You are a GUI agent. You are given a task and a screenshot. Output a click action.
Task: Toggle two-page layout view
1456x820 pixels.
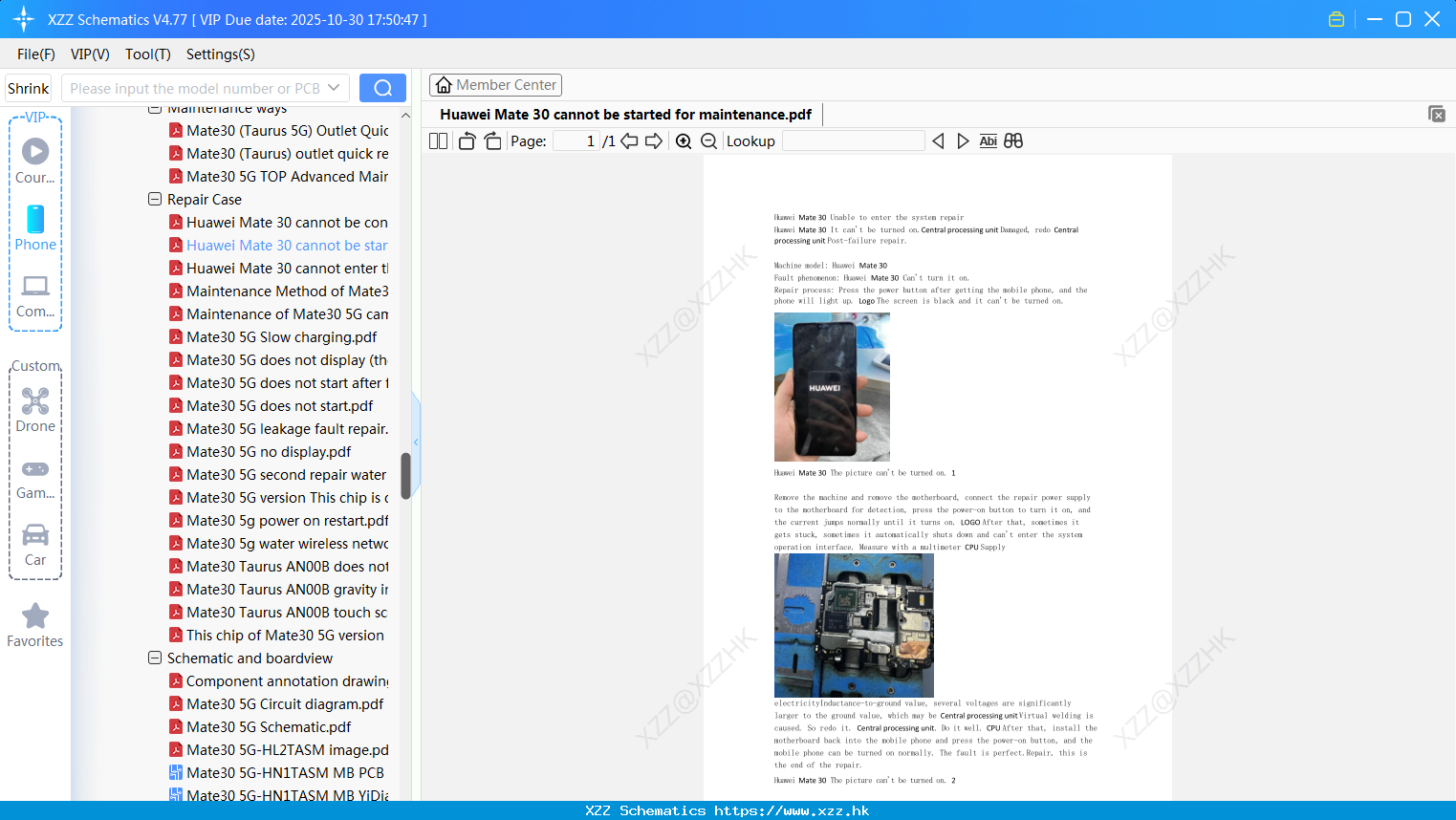coord(439,140)
